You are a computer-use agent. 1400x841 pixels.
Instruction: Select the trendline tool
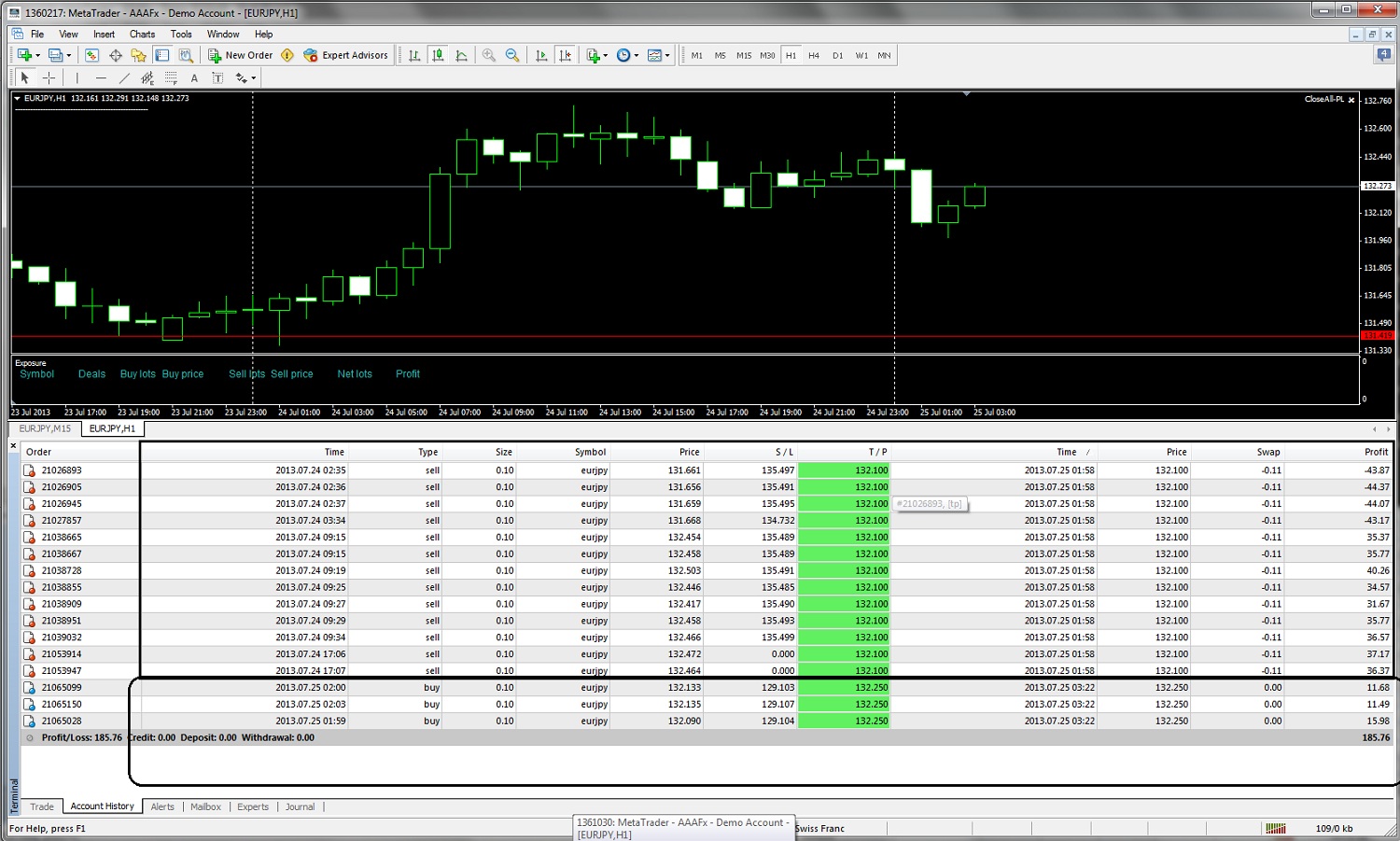tap(124, 77)
